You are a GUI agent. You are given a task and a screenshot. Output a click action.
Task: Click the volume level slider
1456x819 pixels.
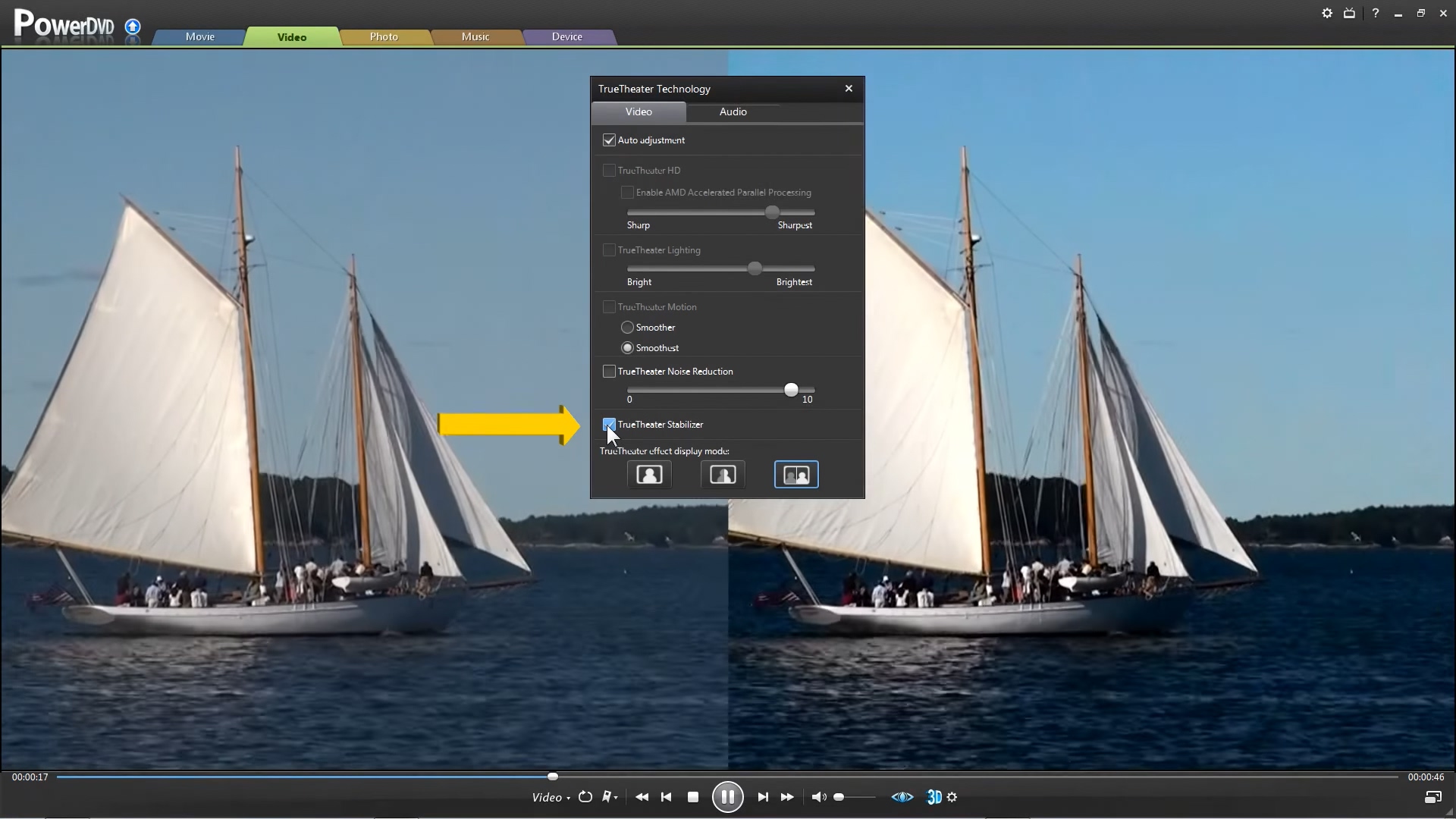[x=855, y=797]
